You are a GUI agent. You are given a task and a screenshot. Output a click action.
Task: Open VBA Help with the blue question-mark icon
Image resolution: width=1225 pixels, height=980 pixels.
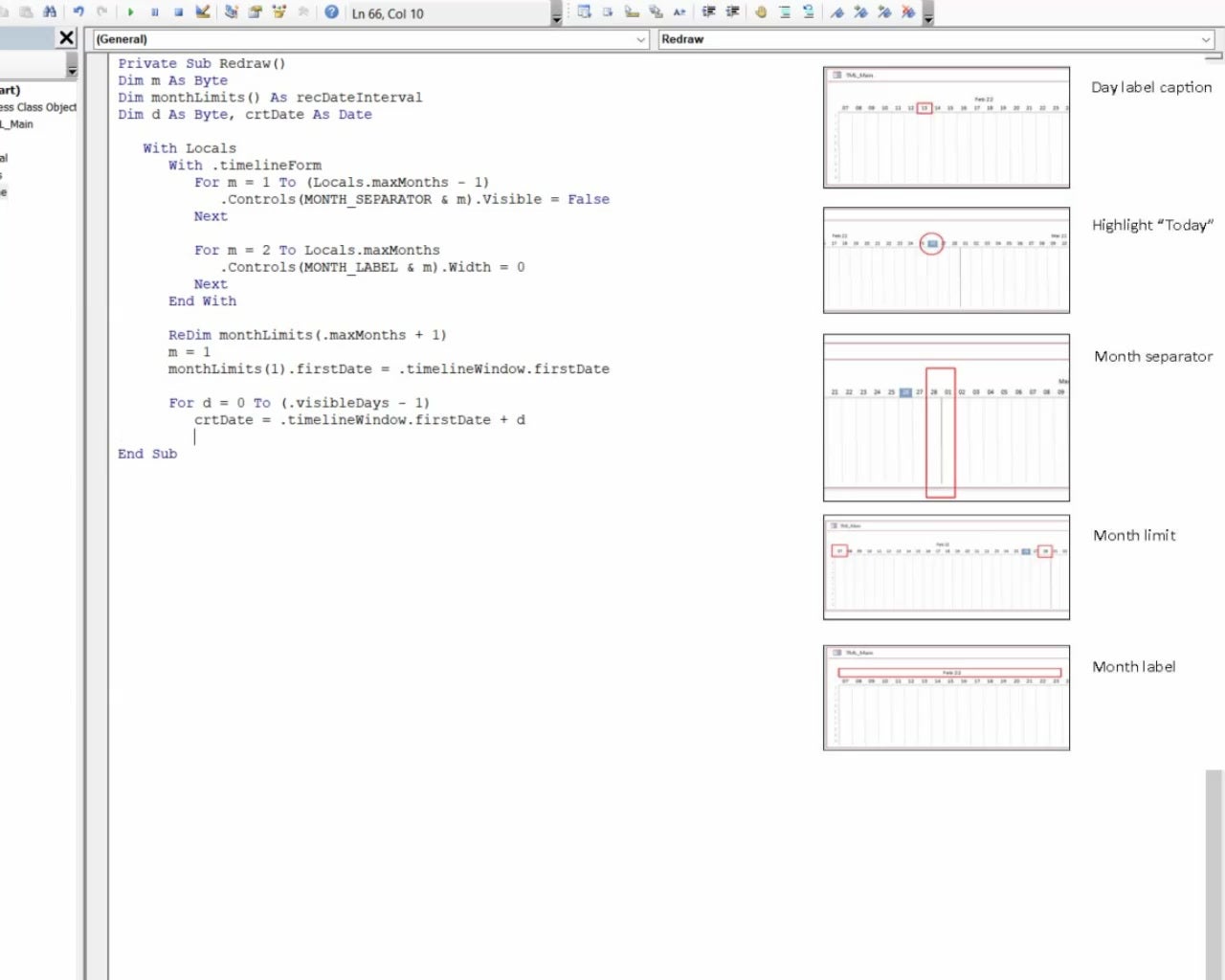(x=332, y=12)
